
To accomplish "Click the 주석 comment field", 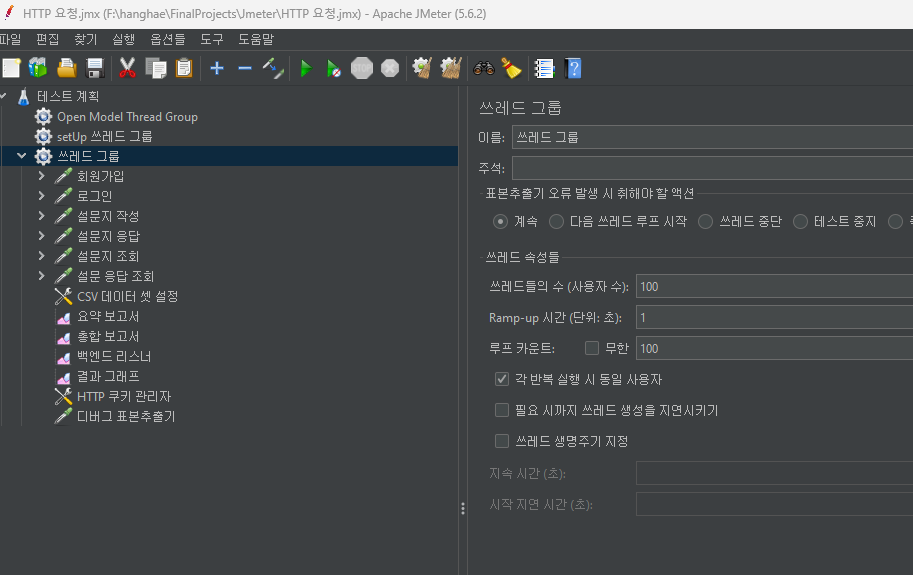I will point(712,168).
